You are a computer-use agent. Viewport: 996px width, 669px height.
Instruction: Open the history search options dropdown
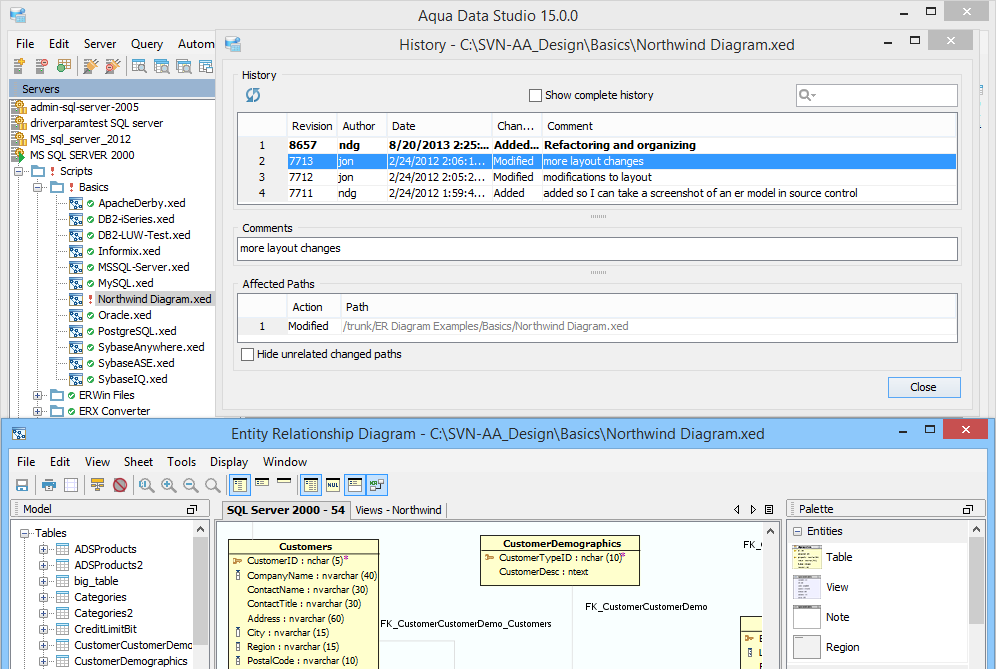point(807,95)
